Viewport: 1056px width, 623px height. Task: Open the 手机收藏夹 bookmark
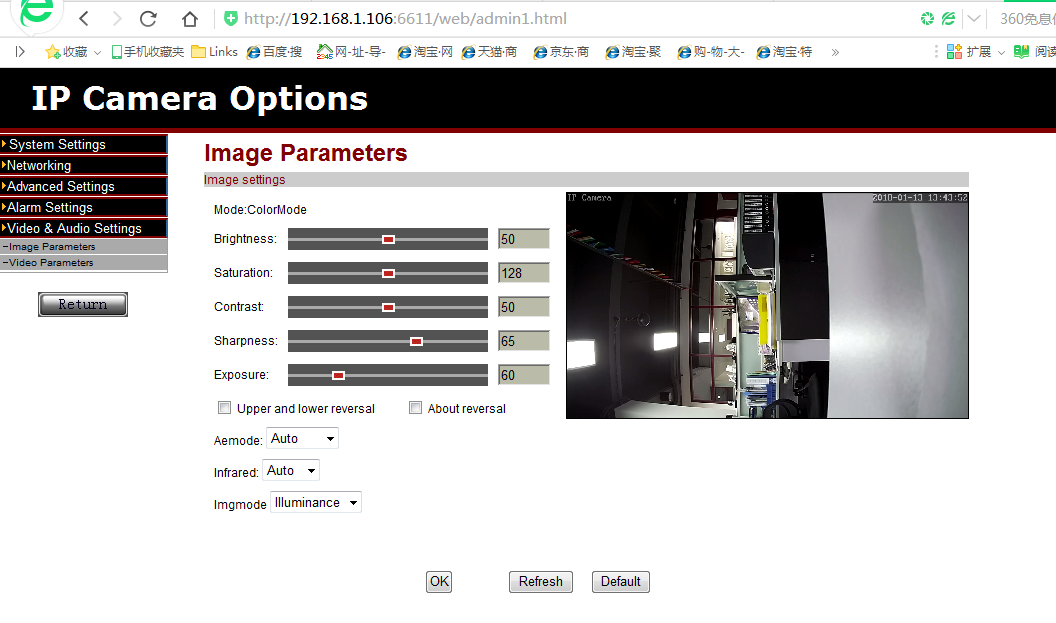[147, 52]
